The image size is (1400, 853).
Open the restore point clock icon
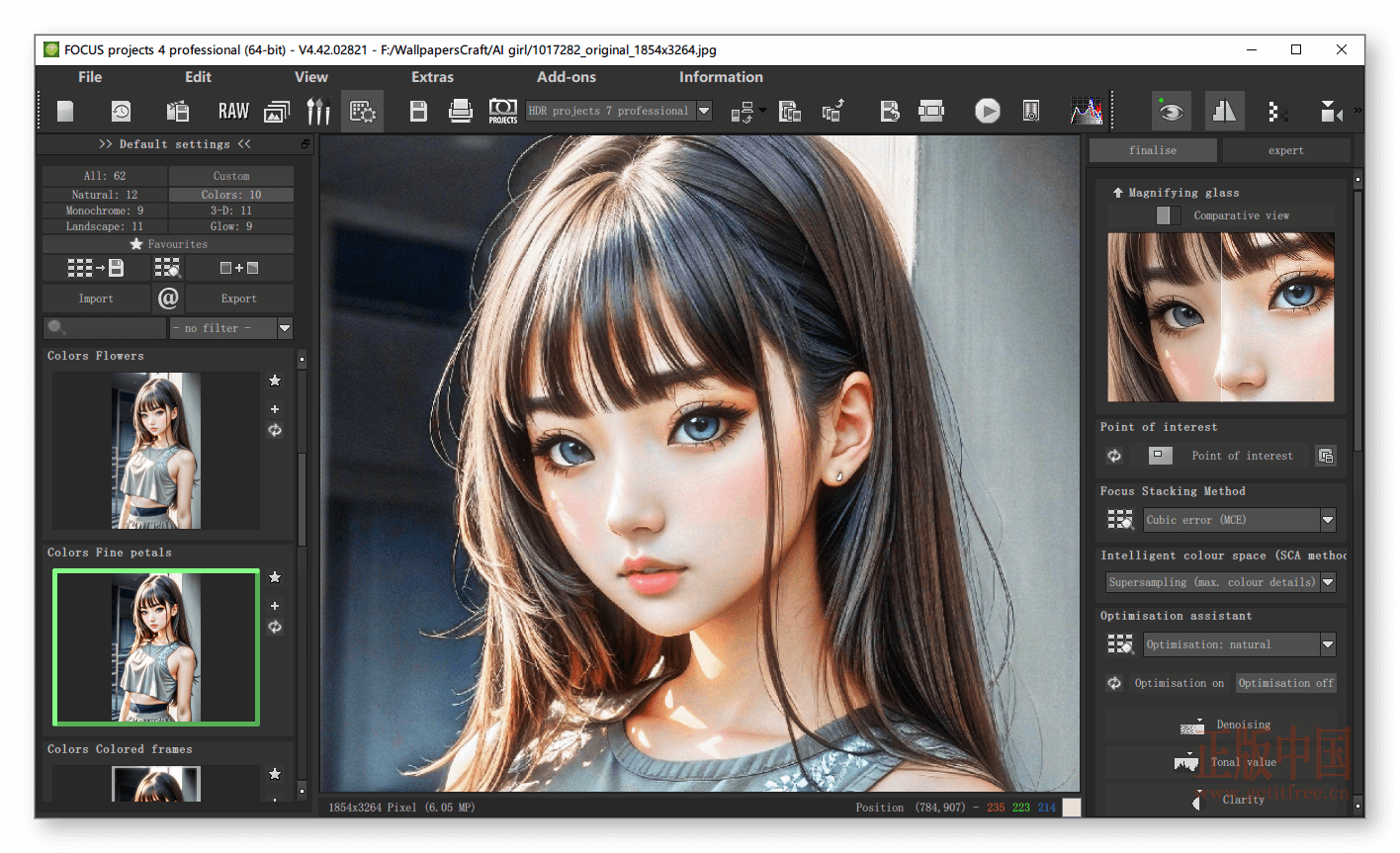(x=121, y=111)
